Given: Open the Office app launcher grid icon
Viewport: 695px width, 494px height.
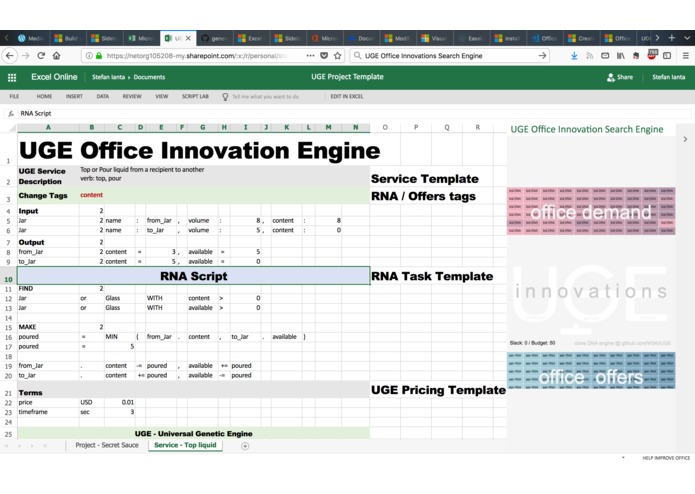Looking at the screenshot, I should [x=12, y=78].
